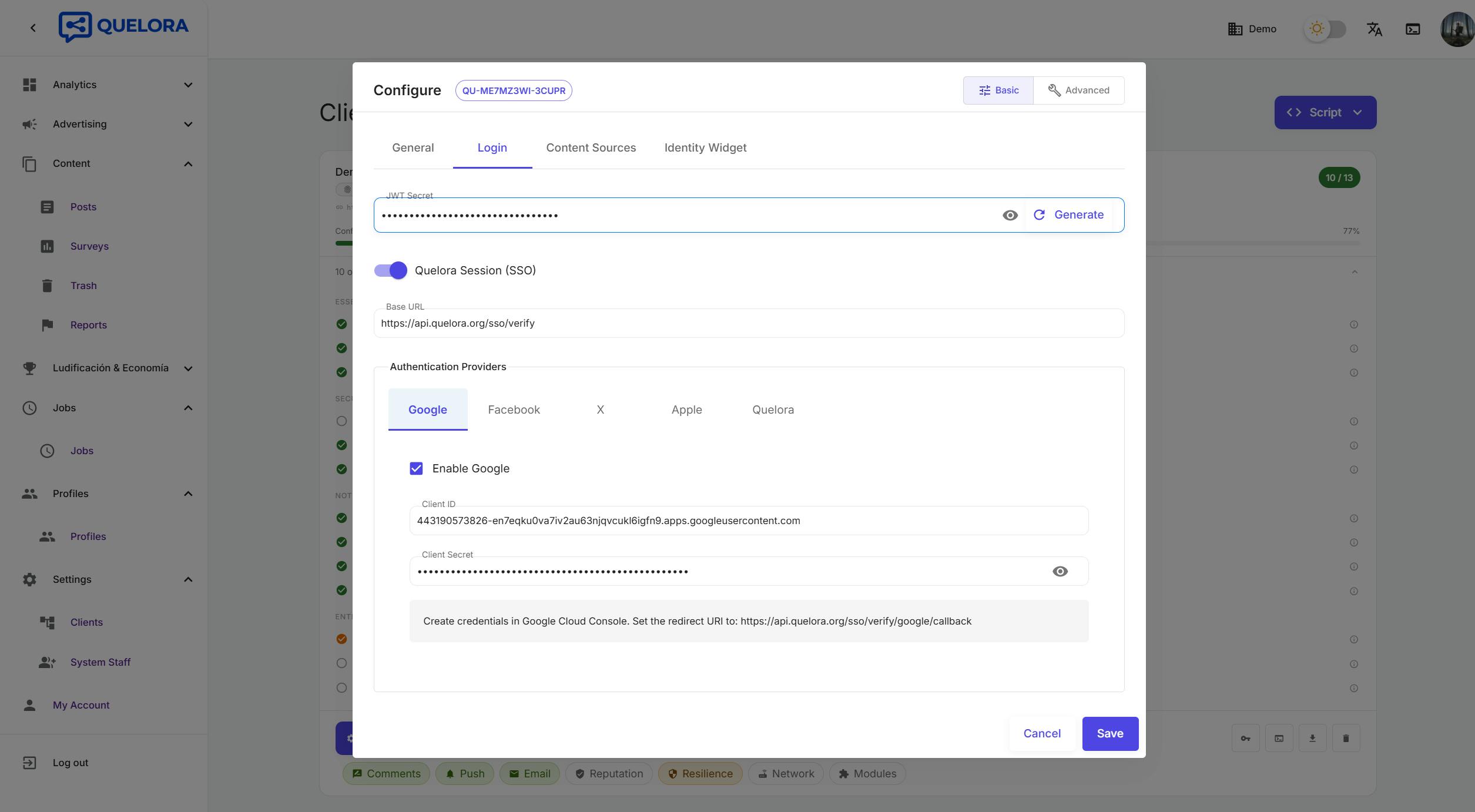
Task: Click the Profiles people group icon
Action: 29,494
